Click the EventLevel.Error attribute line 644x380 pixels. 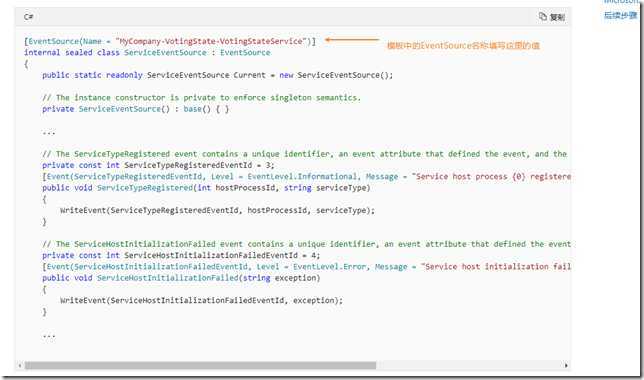(x=306, y=267)
